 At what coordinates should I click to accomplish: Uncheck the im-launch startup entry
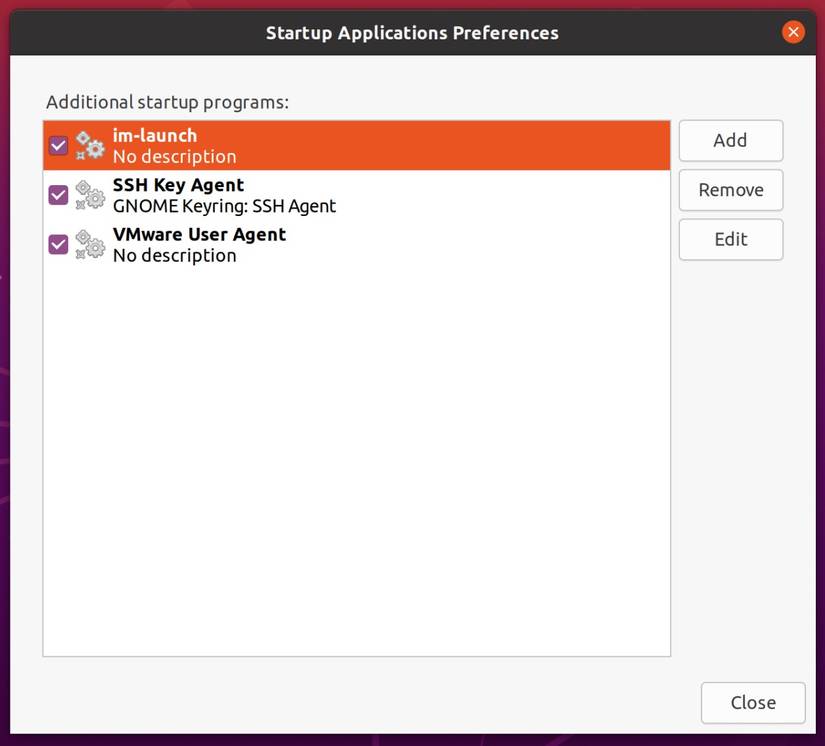tap(57, 145)
